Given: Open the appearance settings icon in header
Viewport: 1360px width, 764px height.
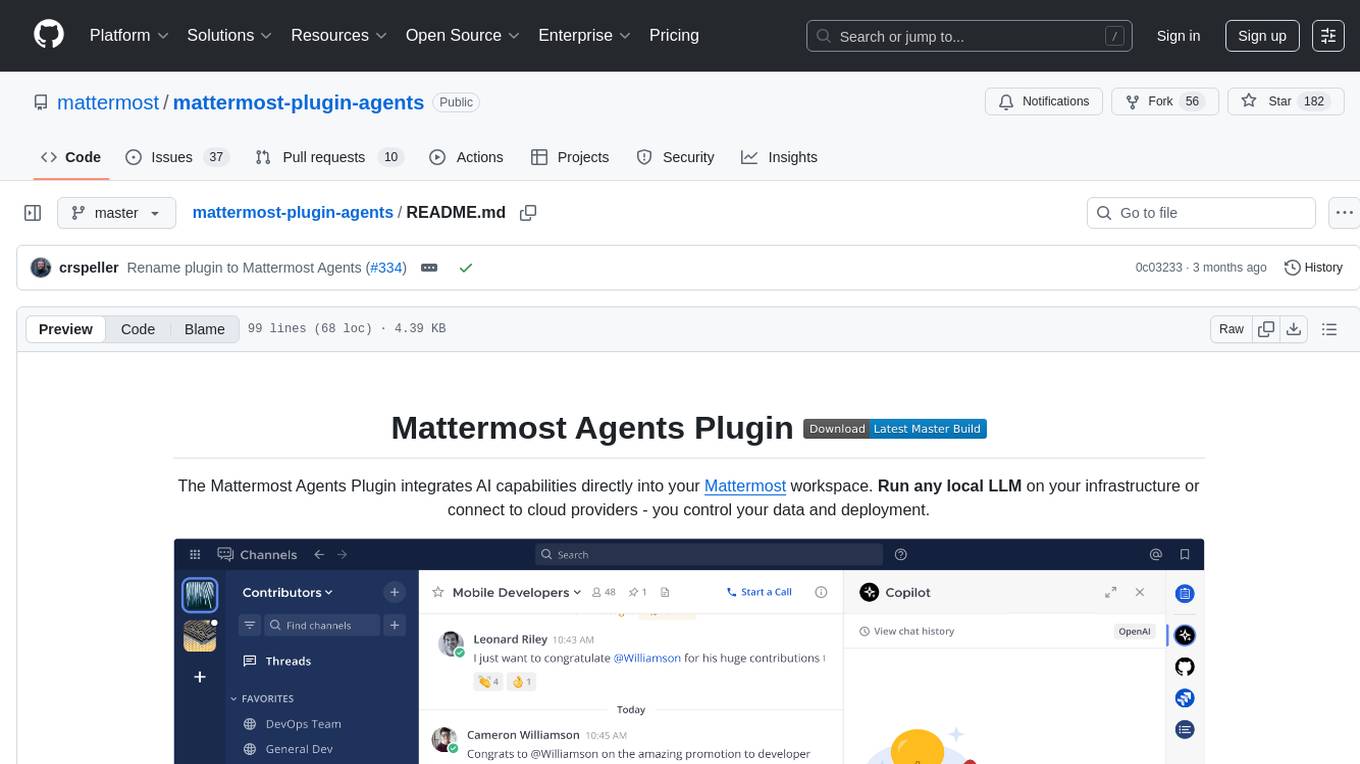Looking at the screenshot, I should [1328, 36].
